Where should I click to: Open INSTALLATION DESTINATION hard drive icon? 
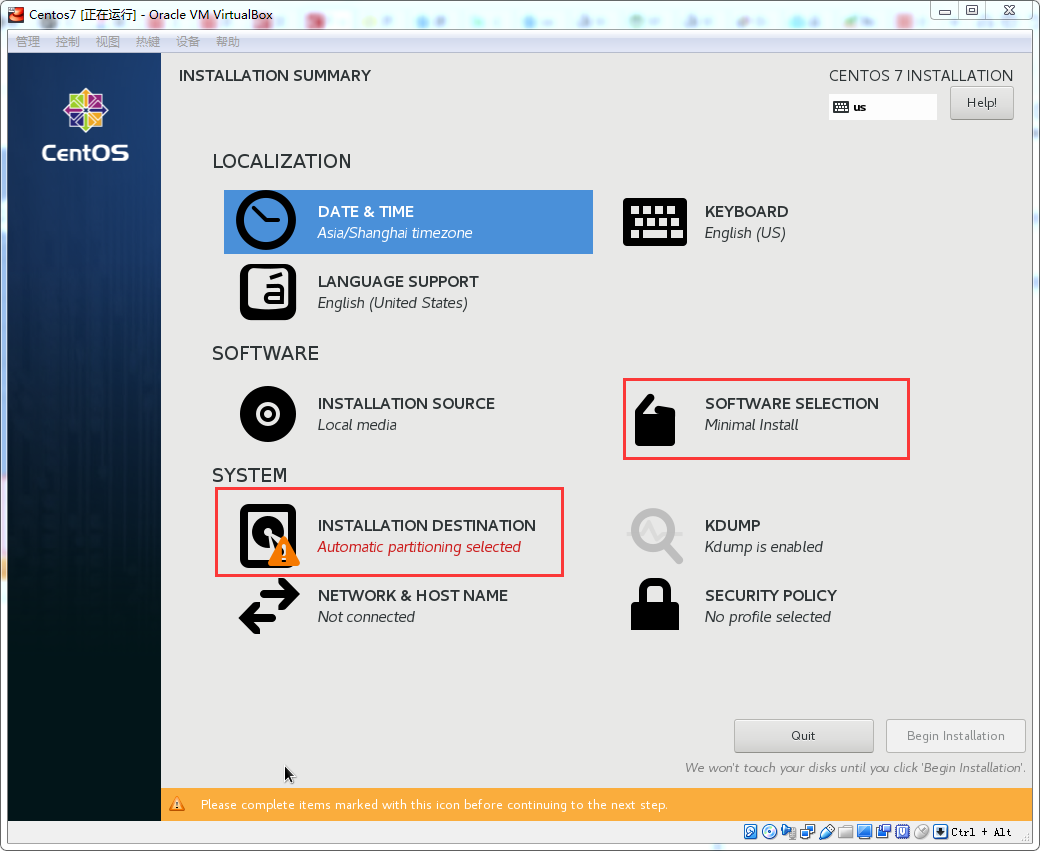pyautogui.click(x=267, y=533)
